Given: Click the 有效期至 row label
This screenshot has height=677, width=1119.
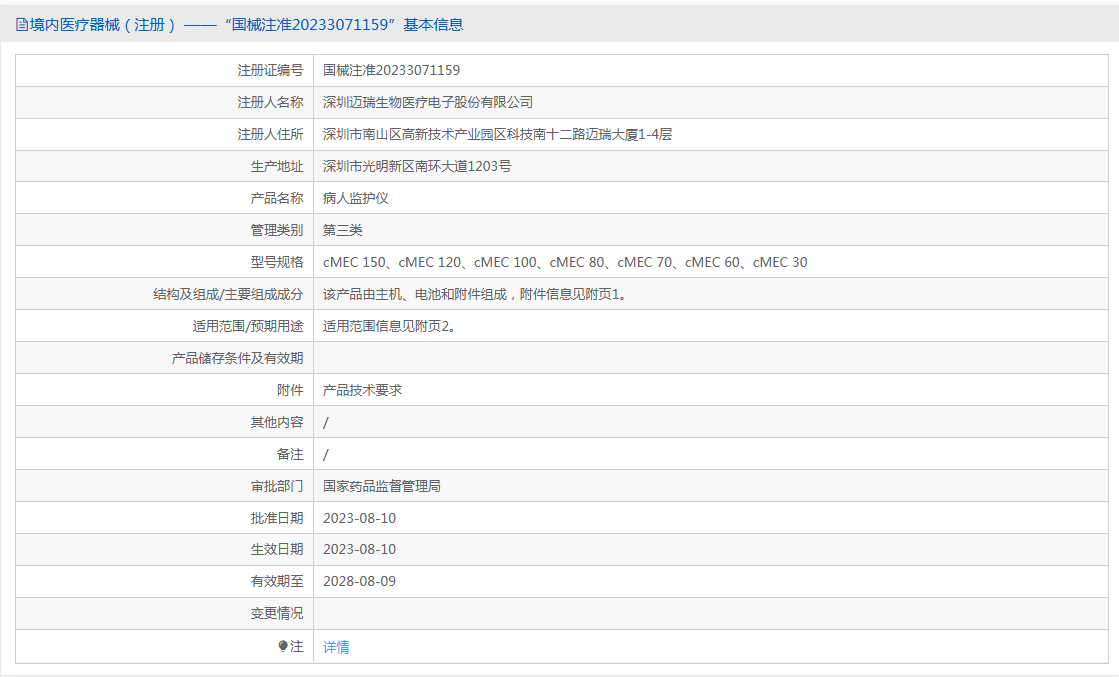Looking at the screenshot, I should (x=276, y=581).
